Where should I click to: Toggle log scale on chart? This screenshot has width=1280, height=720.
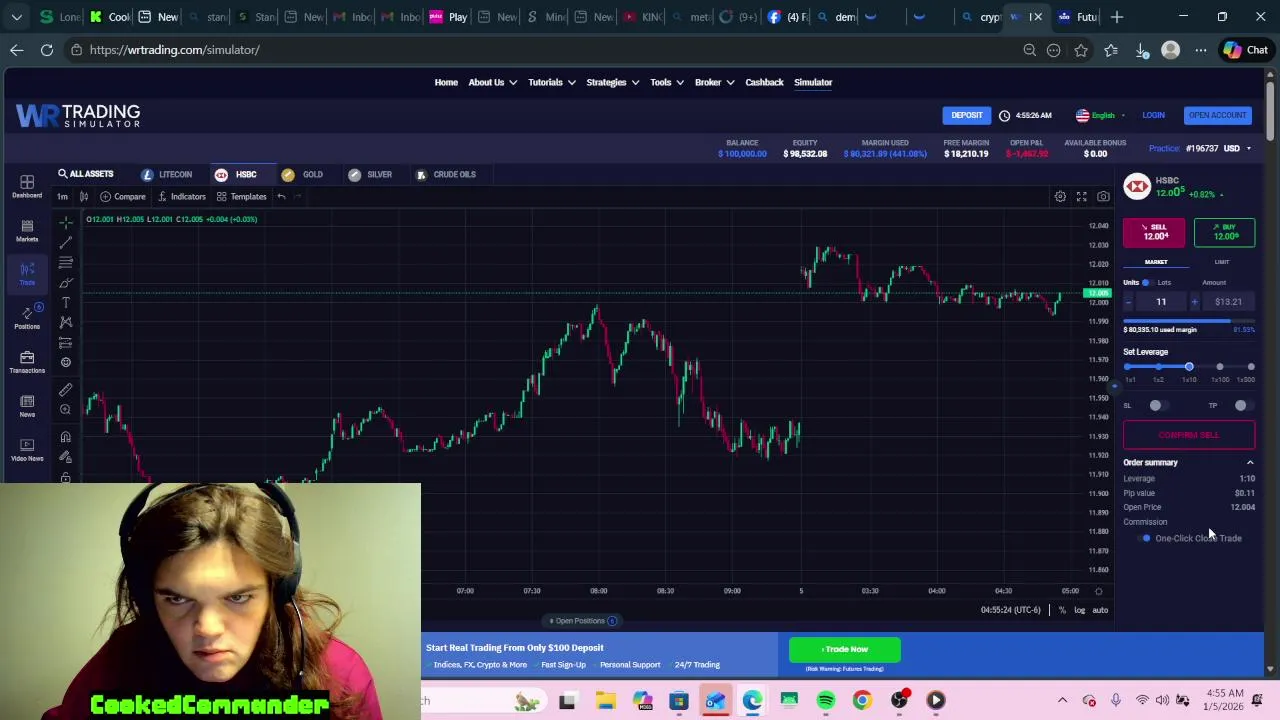(1079, 610)
